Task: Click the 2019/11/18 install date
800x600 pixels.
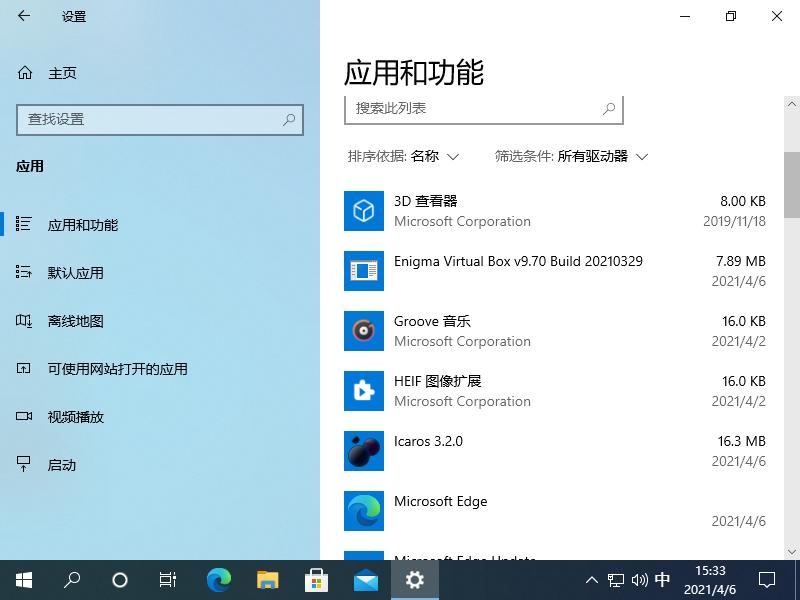Action: point(734,221)
